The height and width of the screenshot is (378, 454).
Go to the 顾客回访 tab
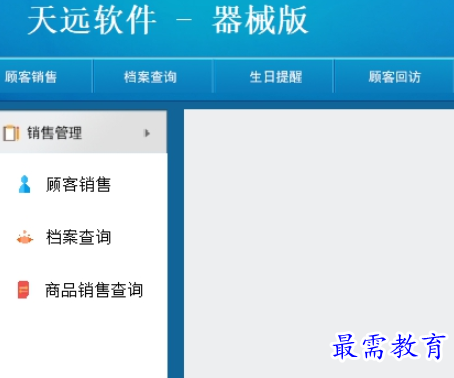click(395, 77)
